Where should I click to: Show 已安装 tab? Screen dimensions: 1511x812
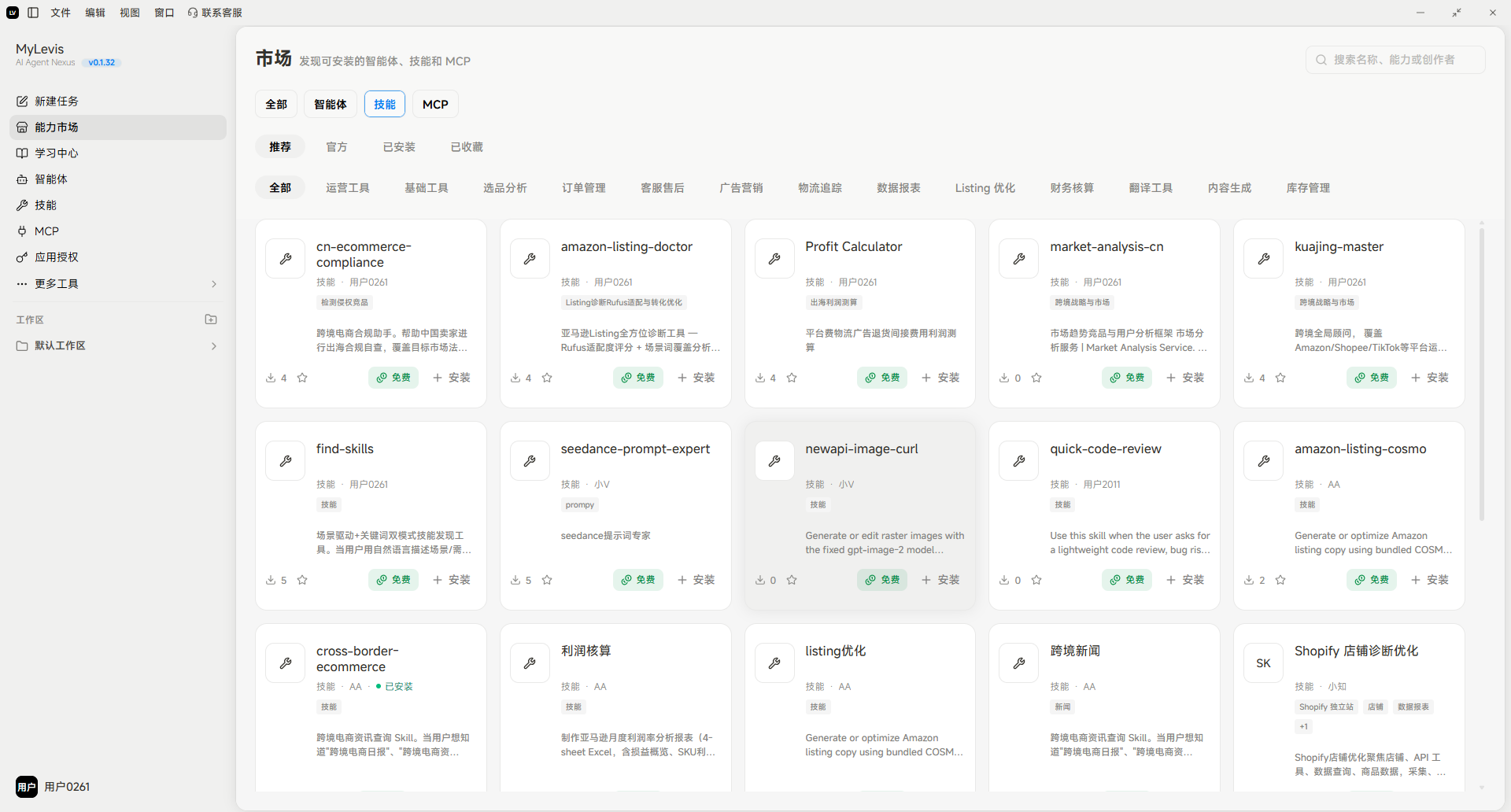coord(399,147)
